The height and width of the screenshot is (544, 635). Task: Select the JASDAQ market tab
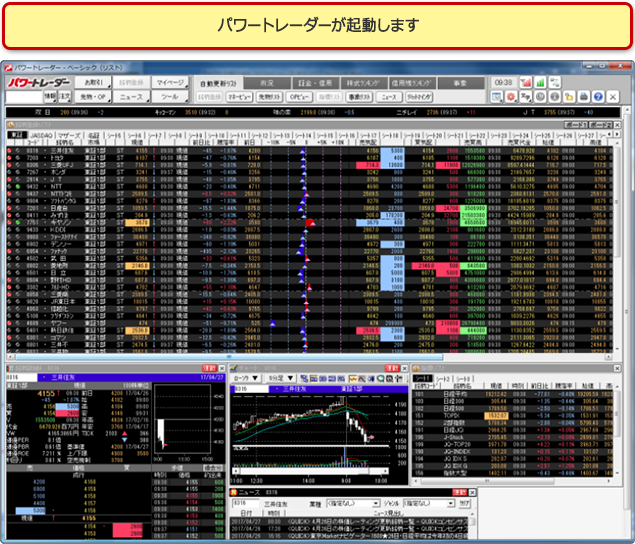41,134
